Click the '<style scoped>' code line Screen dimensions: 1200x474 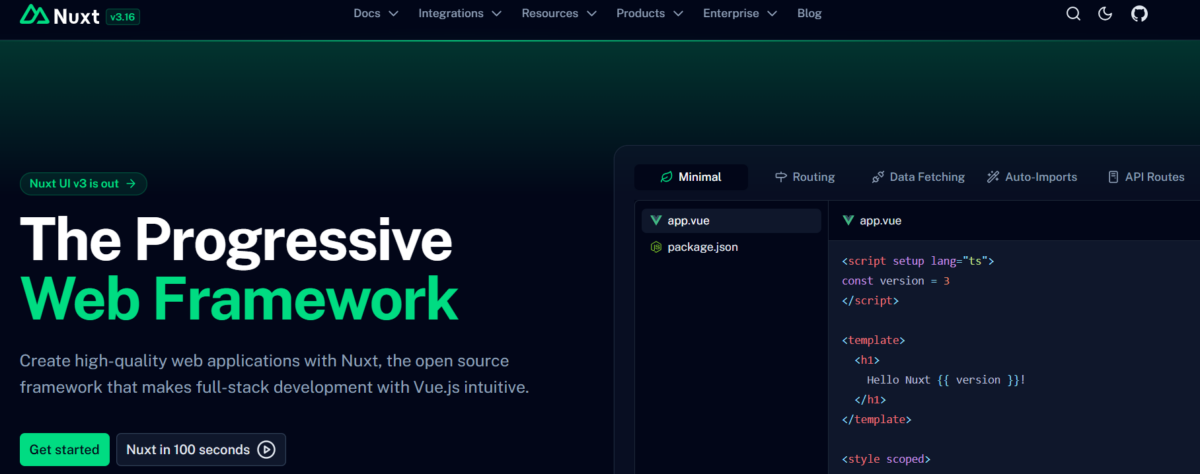coord(886,460)
